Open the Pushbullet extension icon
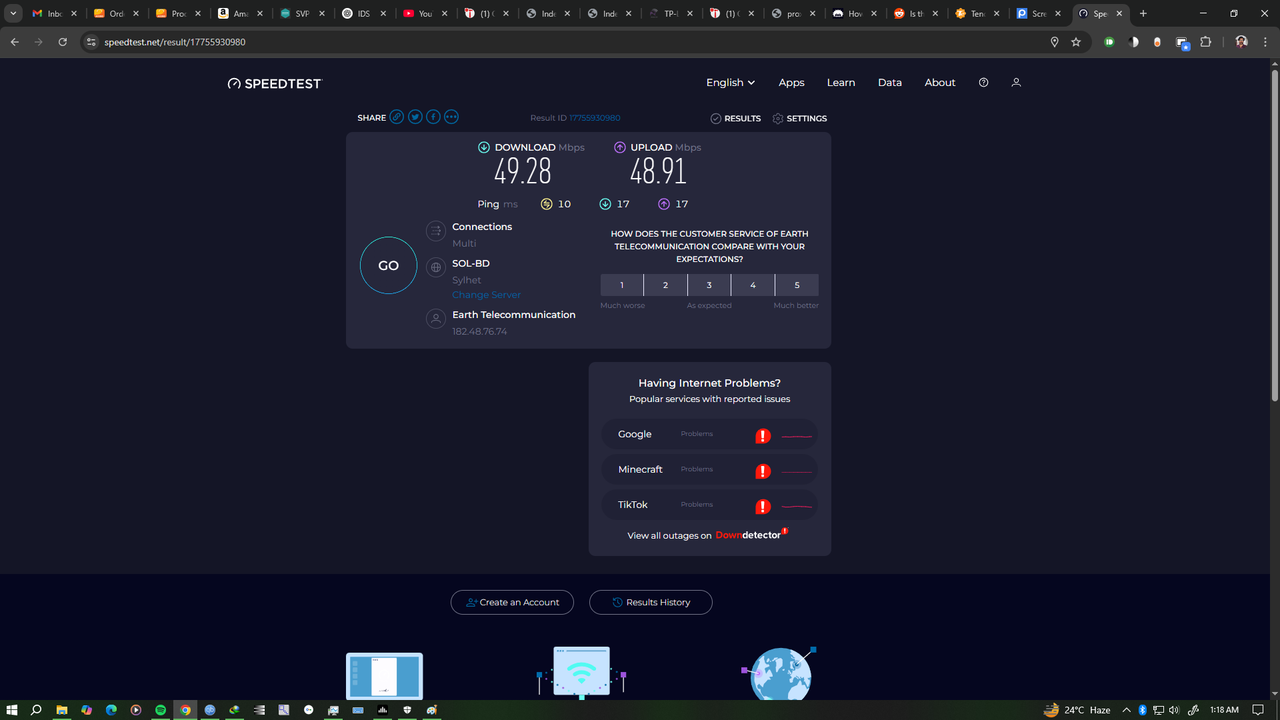 click(x=1109, y=42)
